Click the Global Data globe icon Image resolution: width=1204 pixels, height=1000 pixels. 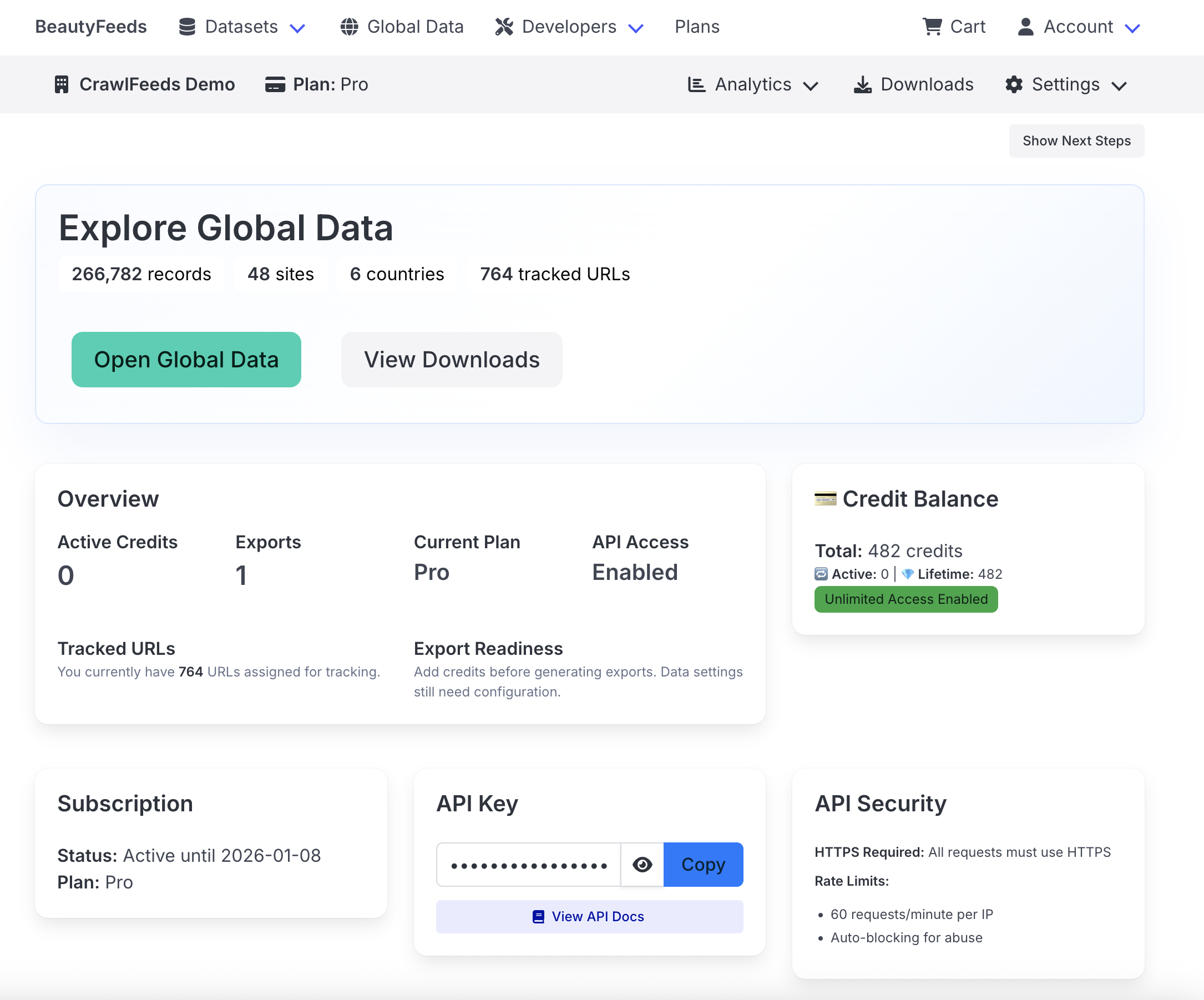point(348,27)
